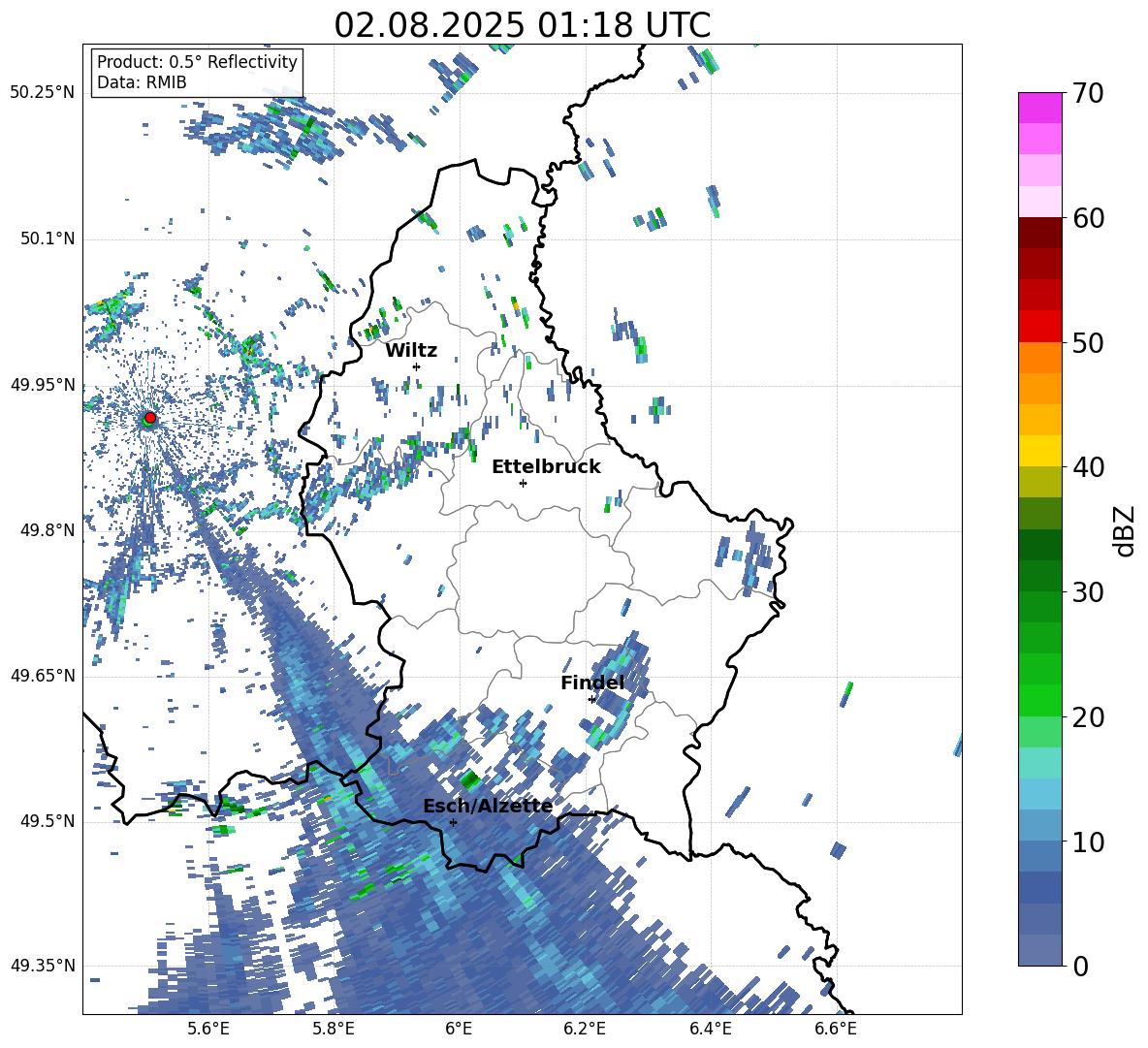
Task: Click the 49.35°N latitude tick label
Action: 43,966
